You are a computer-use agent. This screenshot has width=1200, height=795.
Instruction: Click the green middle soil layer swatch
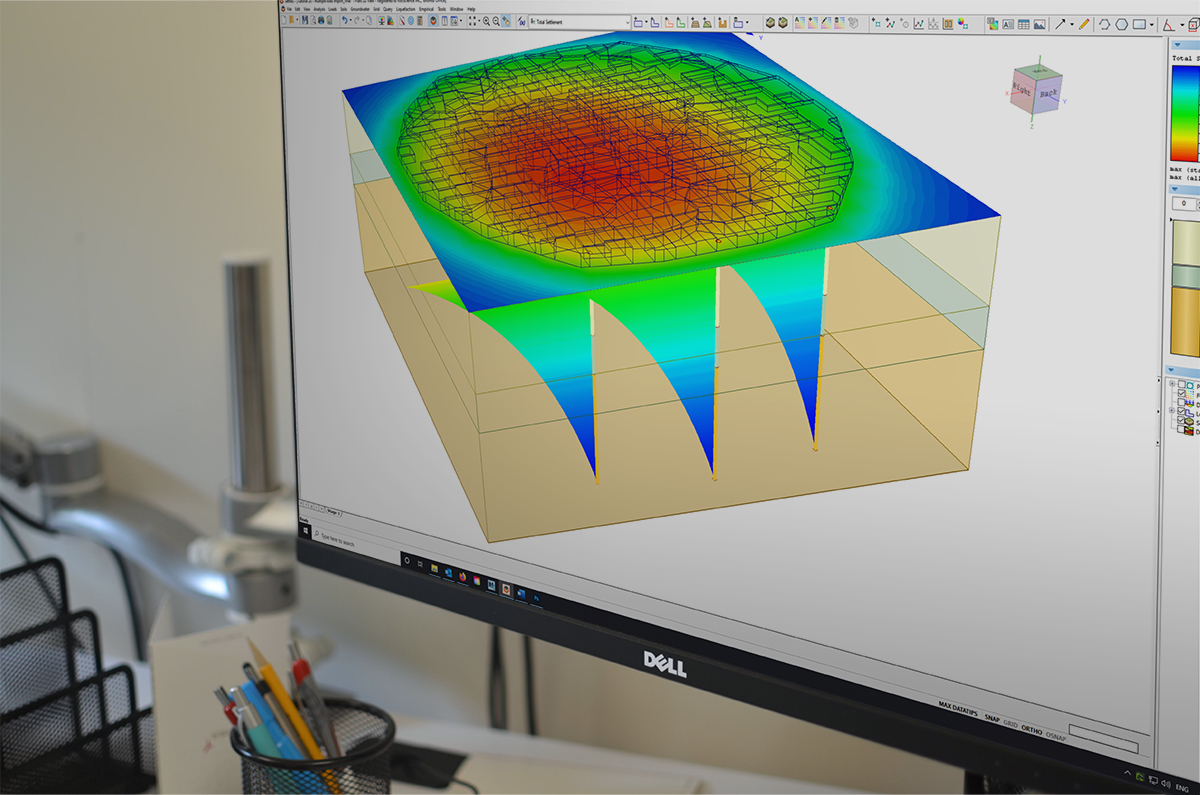(x=1186, y=277)
